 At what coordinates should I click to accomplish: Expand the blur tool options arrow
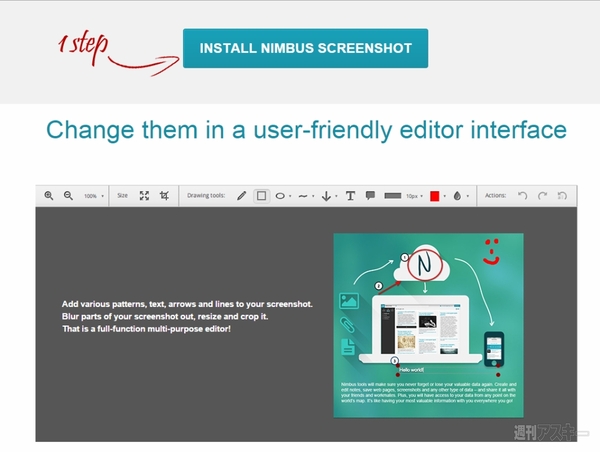tap(468, 196)
